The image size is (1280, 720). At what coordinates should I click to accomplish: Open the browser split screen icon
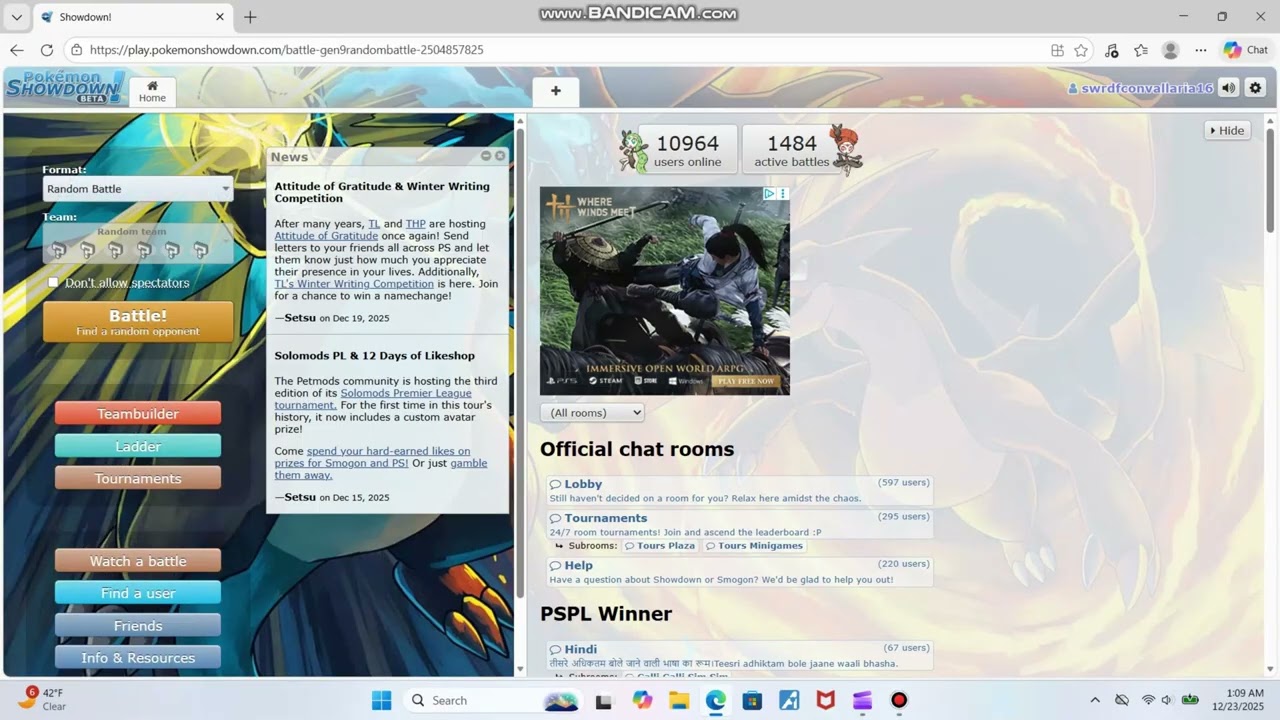pyautogui.click(x=1057, y=50)
